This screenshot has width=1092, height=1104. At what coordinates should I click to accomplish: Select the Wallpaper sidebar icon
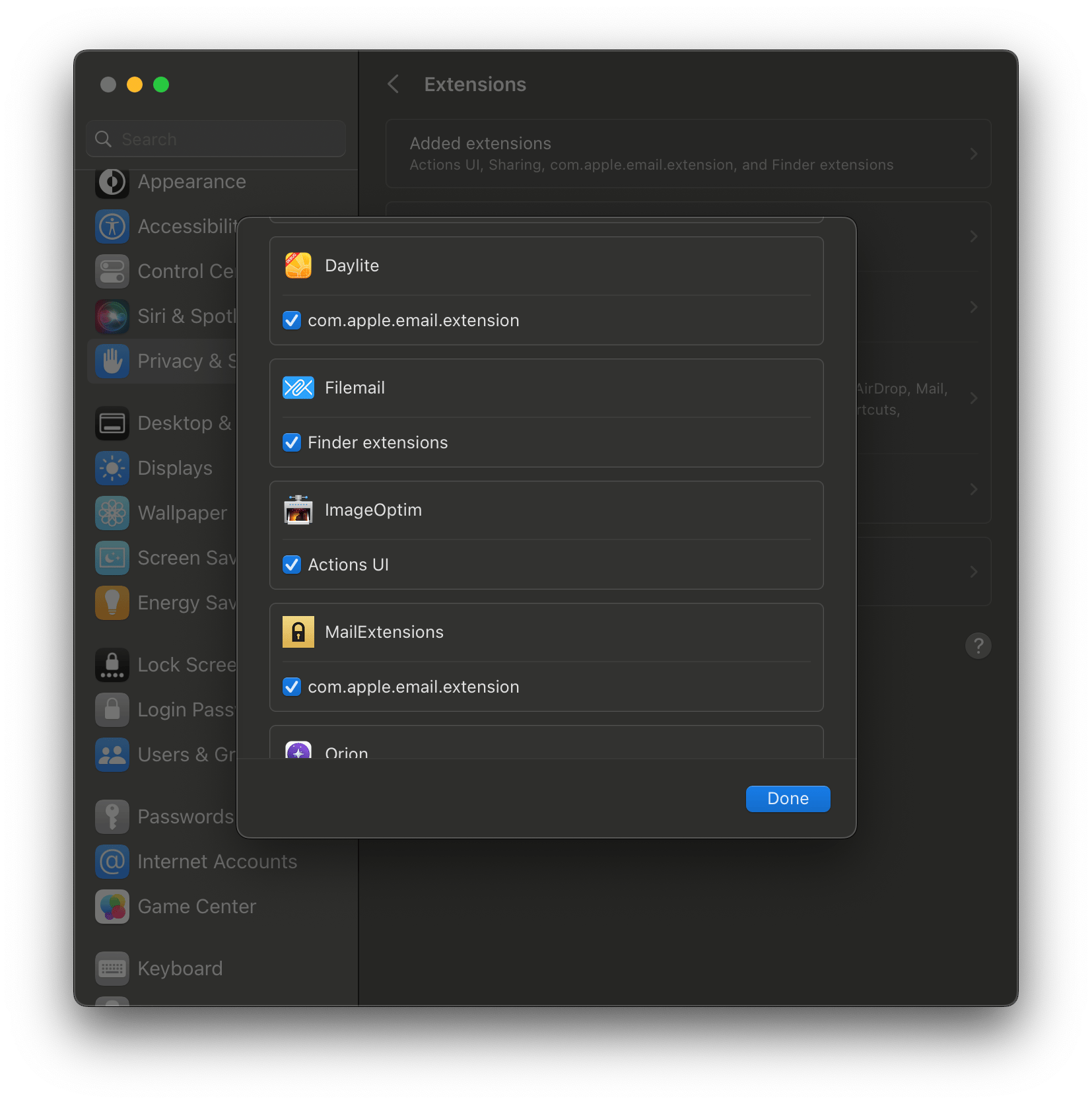[x=112, y=513]
